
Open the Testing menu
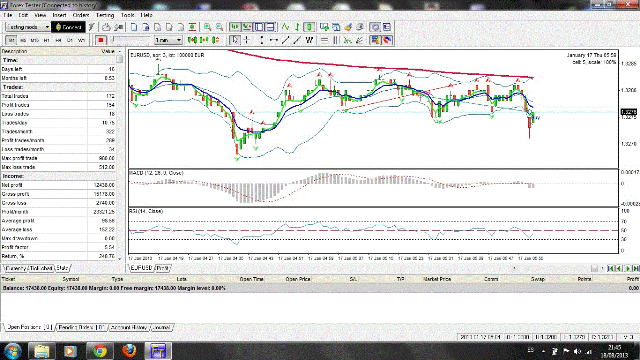[105, 15]
